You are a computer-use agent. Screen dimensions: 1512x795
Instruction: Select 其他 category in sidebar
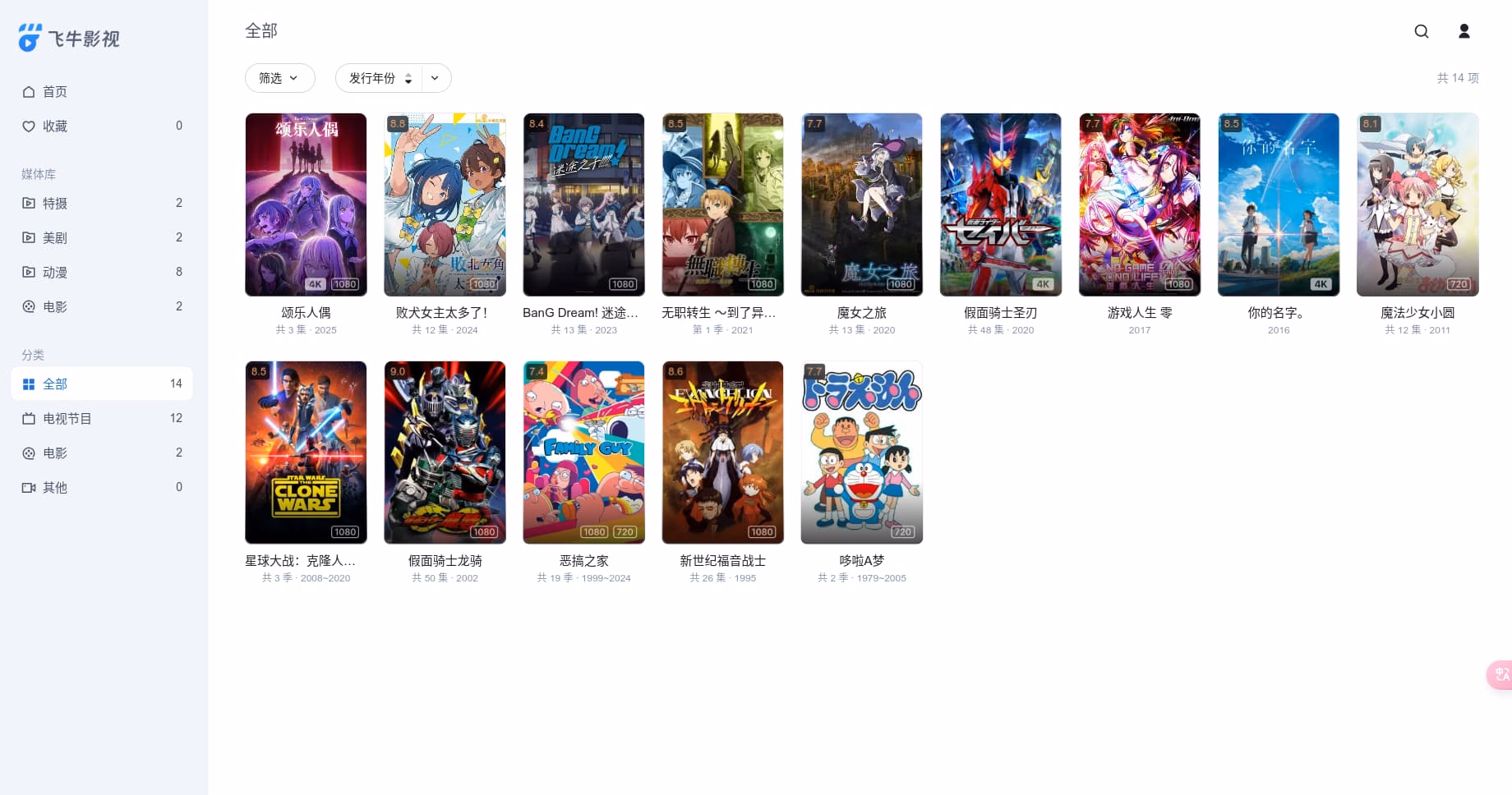click(x=102, y=488)
